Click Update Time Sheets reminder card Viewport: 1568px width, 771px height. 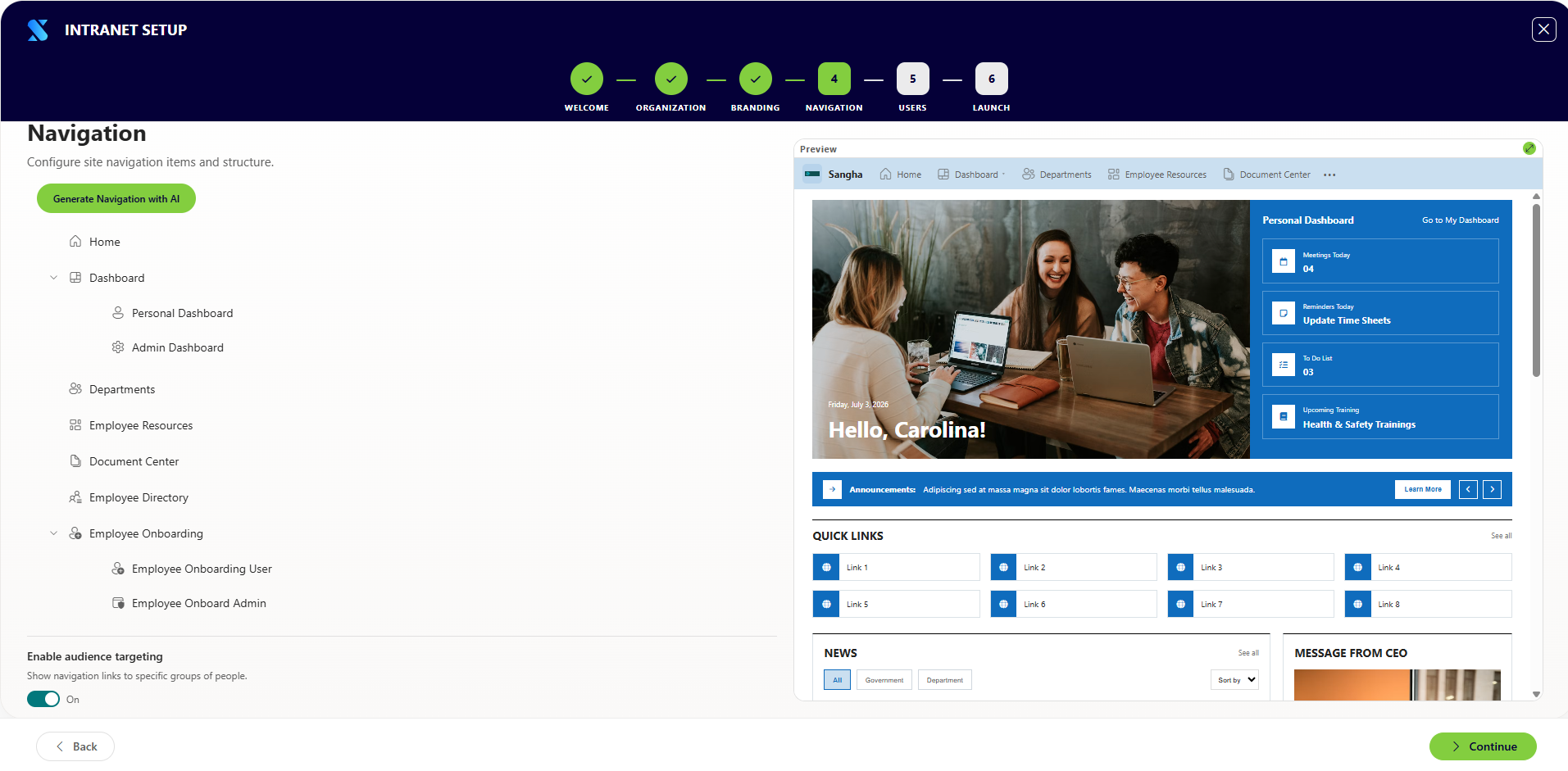(x=1380, y=313)
